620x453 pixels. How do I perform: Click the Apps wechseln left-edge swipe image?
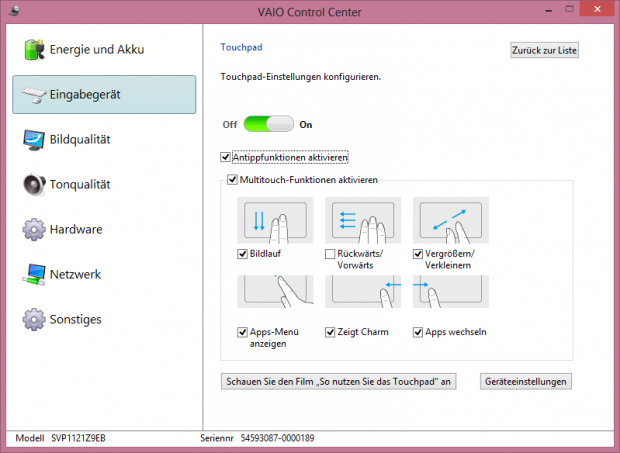pyautogui.click(x=451, y=292)
